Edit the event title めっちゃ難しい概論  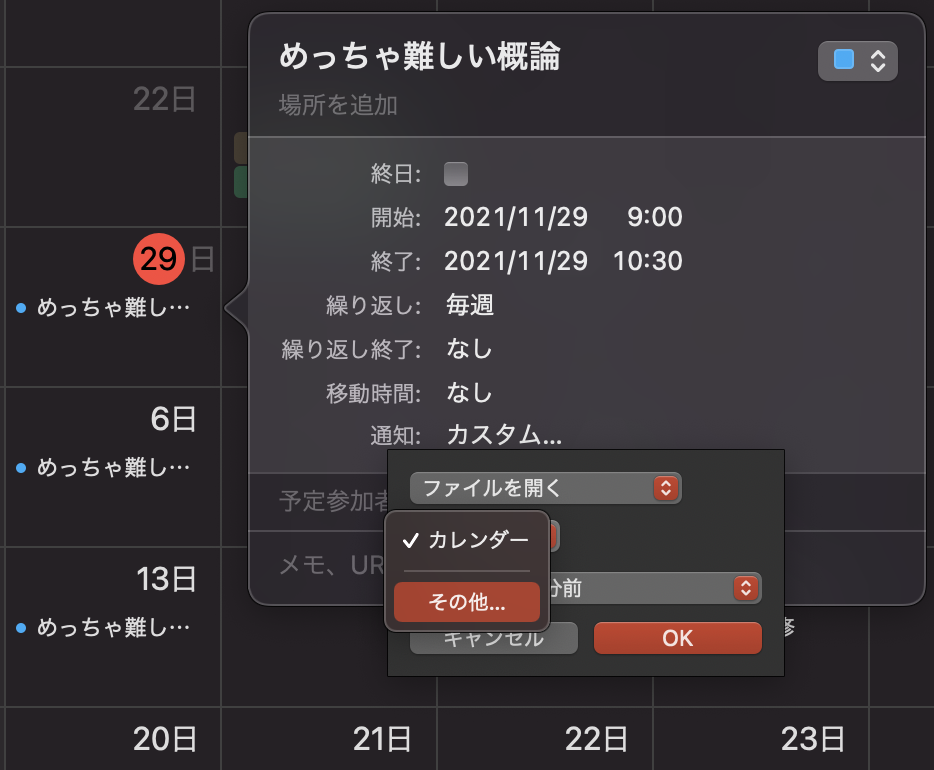[420, 57]
